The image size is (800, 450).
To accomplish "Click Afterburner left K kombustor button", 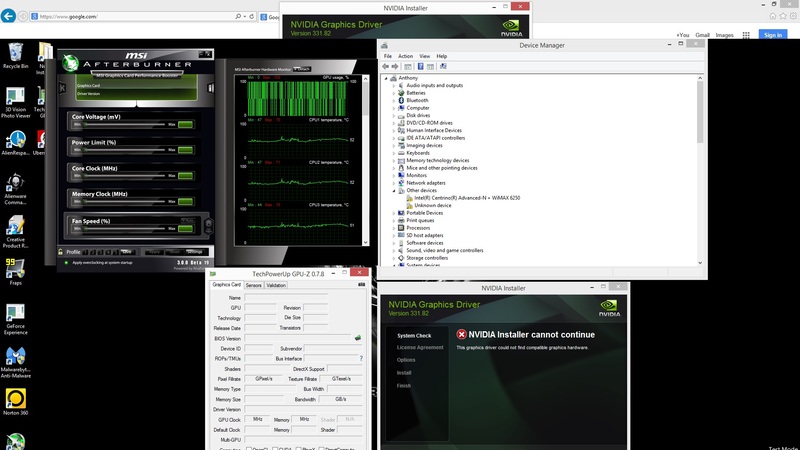I will click(62, 88).
